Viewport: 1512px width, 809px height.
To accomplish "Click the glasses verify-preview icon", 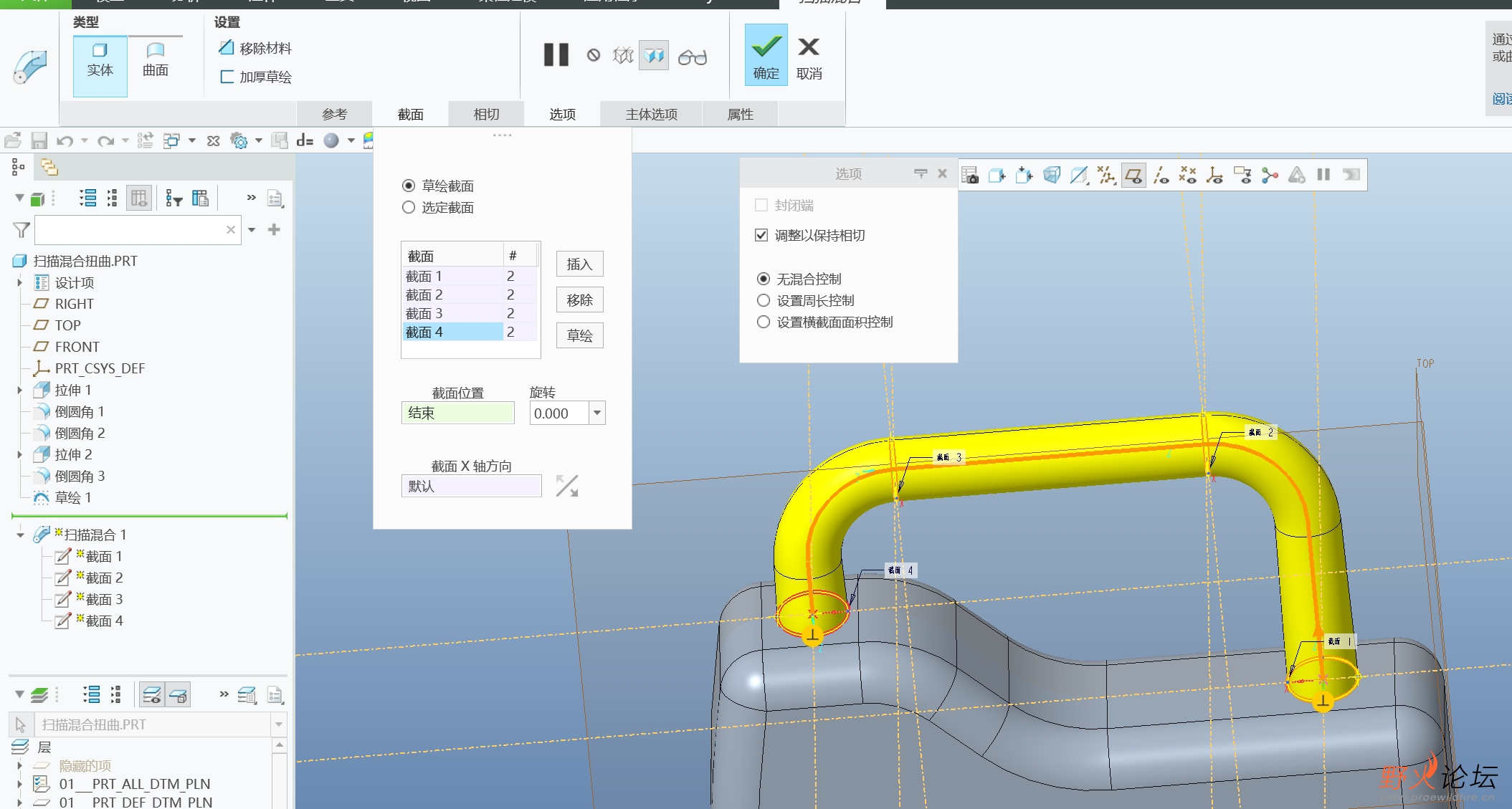I will [692, 57].
